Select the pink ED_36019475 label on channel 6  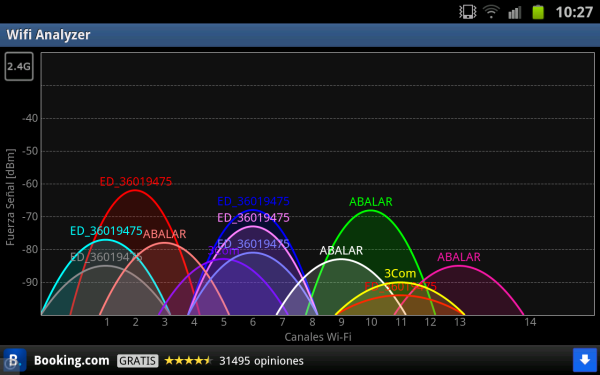[x=253, y=218]
